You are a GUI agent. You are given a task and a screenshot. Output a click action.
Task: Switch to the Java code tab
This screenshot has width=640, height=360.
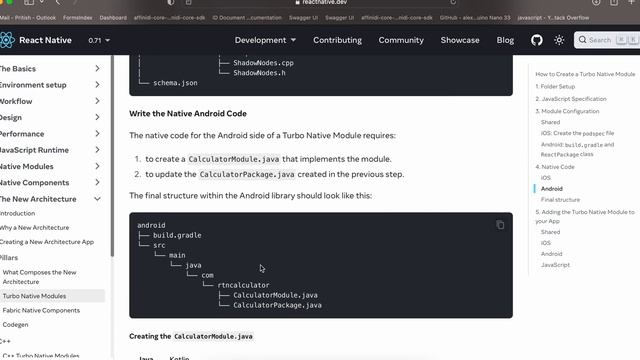click(146, 357)
